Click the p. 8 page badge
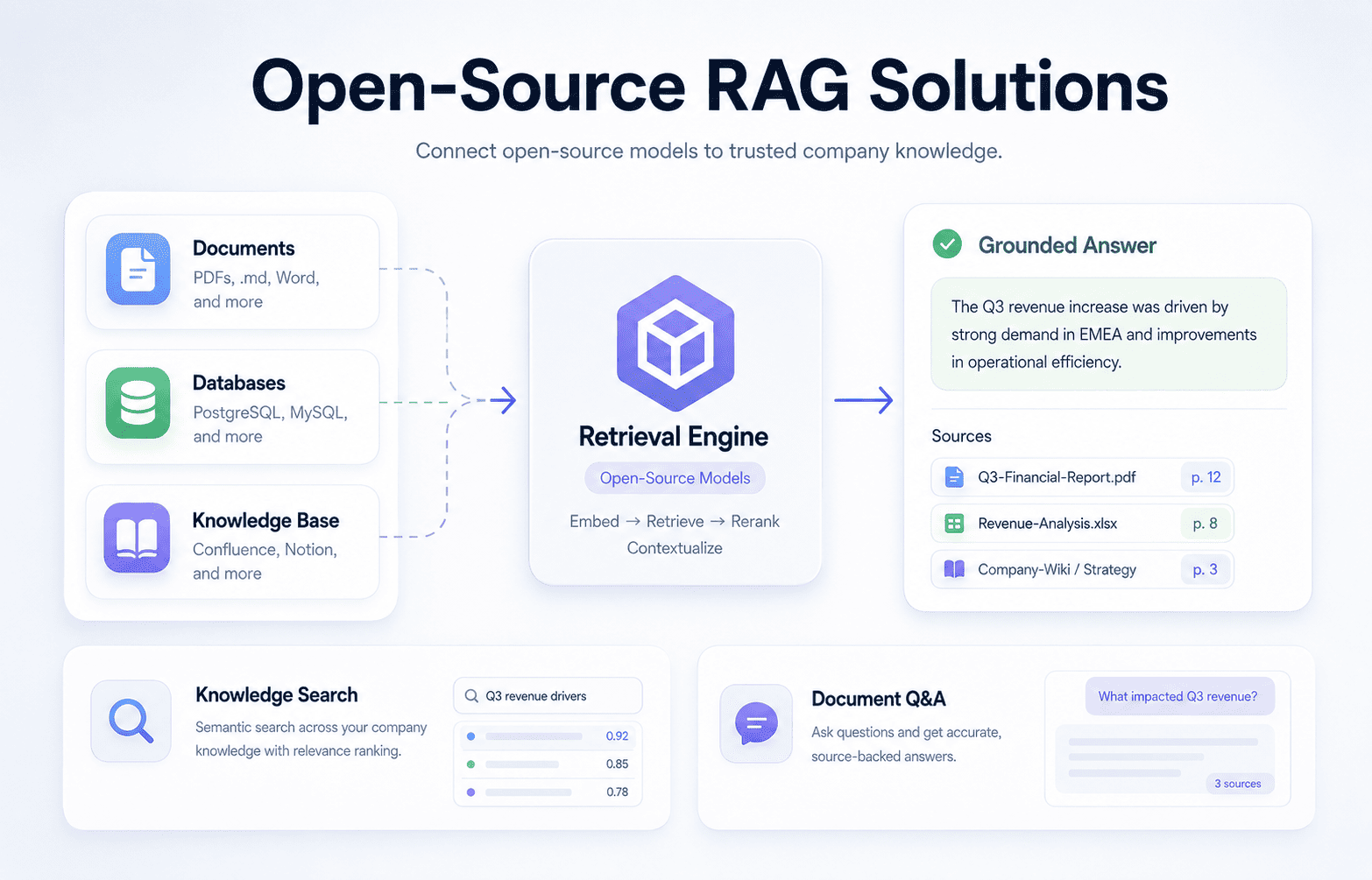The width and height of the screenshot is (1372, 880). click(1206, 524)
